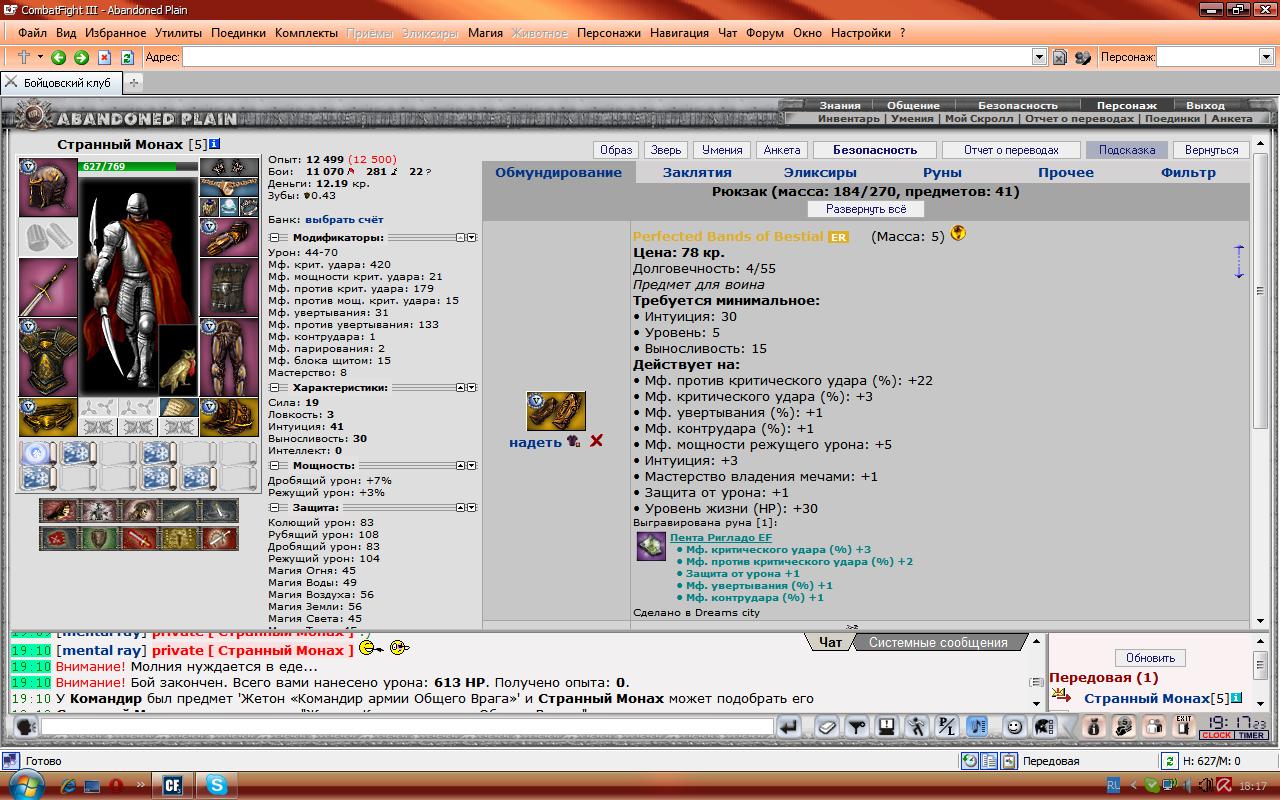Viewport: 1280px width, 800px height.
Task: Click the green back navigation arrow
Action: (x=59, y=58)
